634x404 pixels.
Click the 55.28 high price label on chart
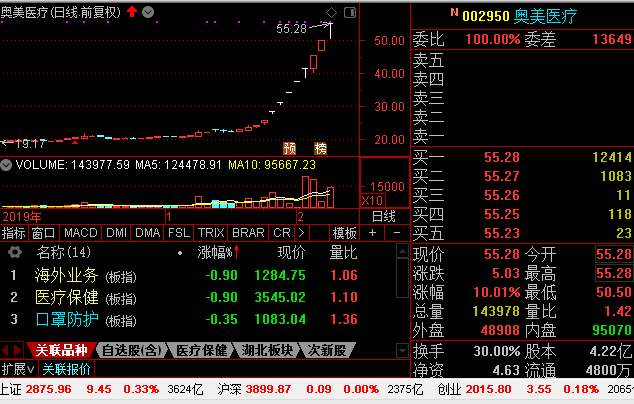click(x=292, y=28)
